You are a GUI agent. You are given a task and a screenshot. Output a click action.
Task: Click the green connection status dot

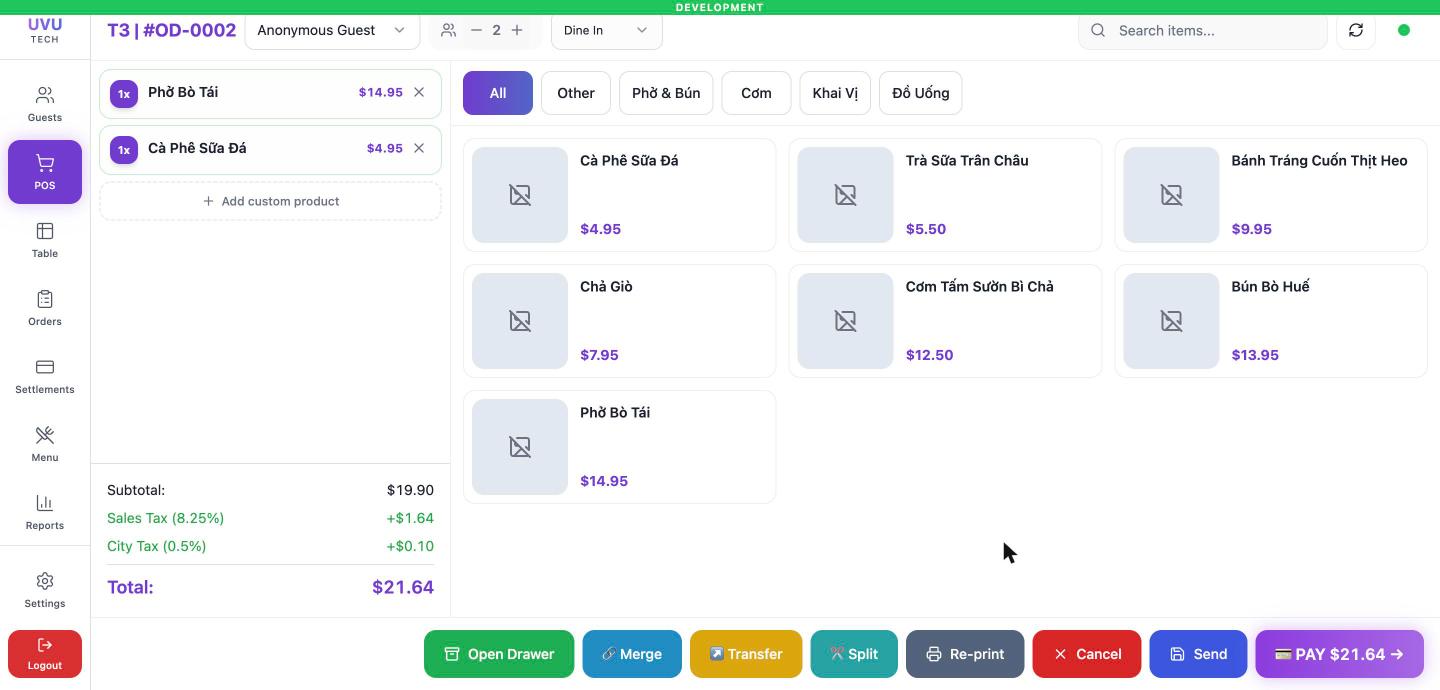point(1404,30)
